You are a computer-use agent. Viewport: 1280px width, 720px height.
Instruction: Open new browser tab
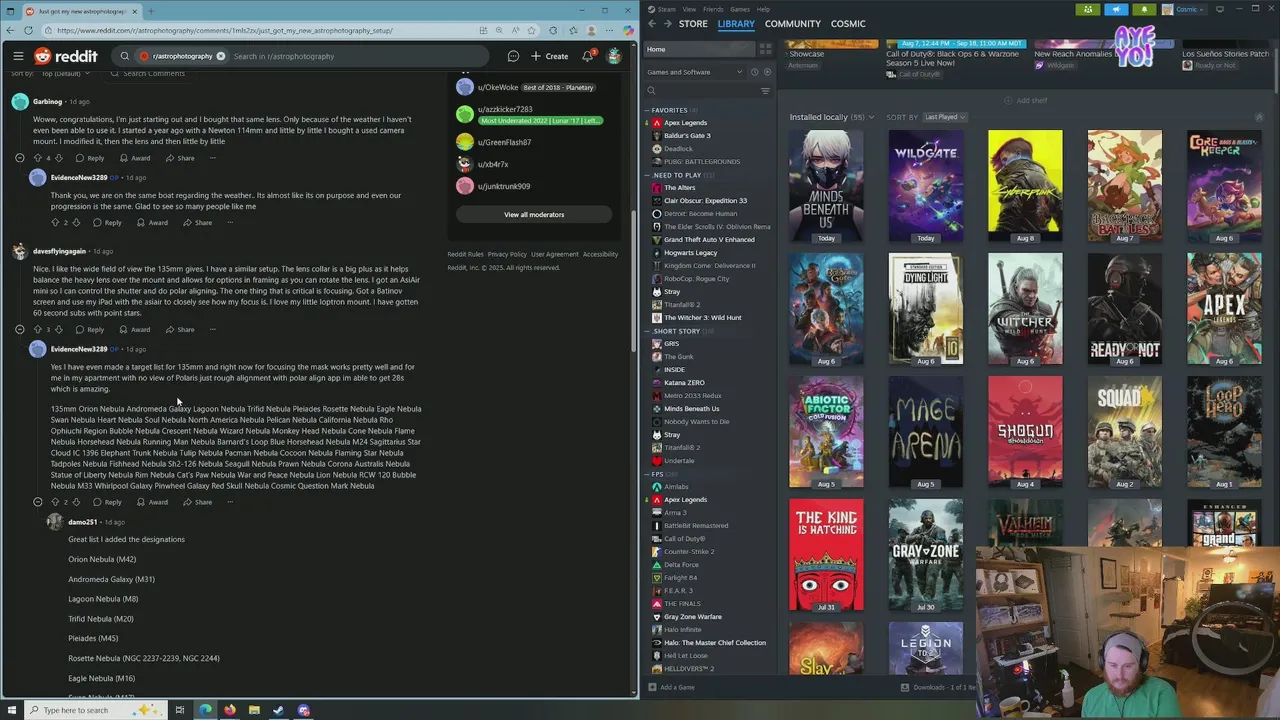tap(151, 11)
